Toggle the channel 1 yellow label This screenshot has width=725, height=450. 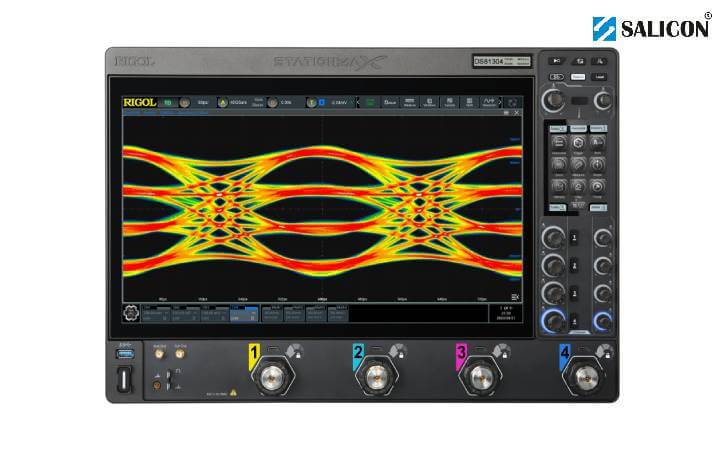[255, 352]
